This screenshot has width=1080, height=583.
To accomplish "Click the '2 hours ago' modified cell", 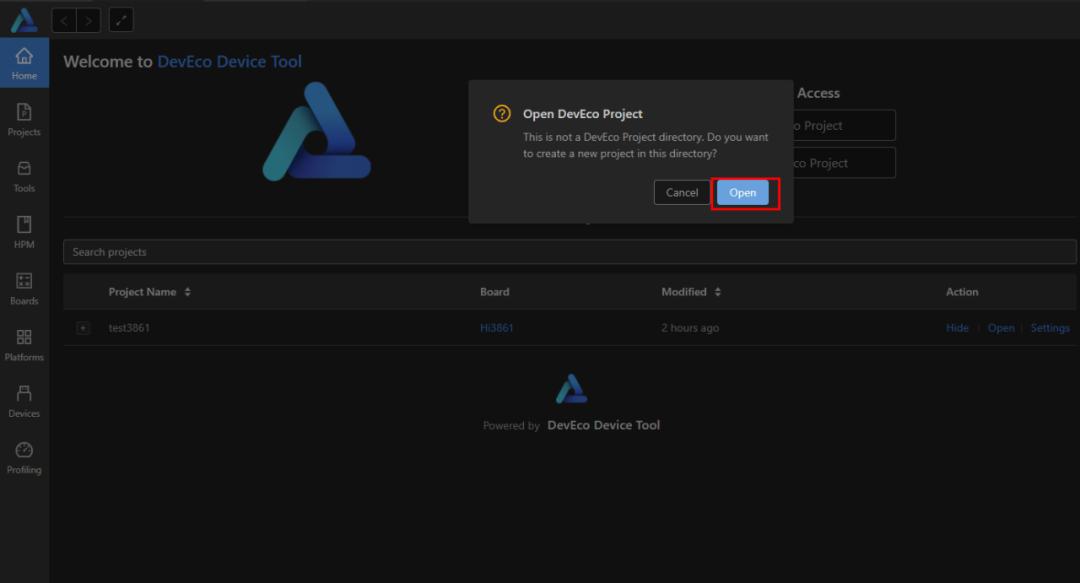I will tap(690, 328).
